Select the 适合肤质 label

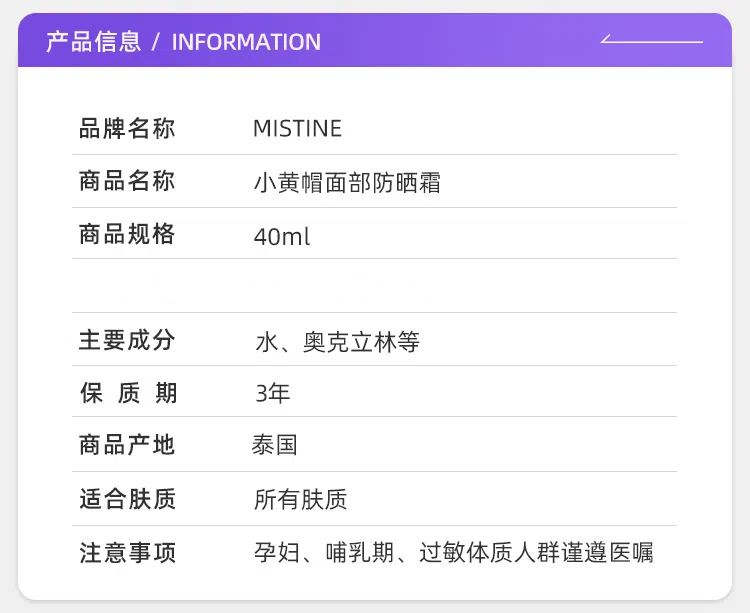tap(127, 499)
